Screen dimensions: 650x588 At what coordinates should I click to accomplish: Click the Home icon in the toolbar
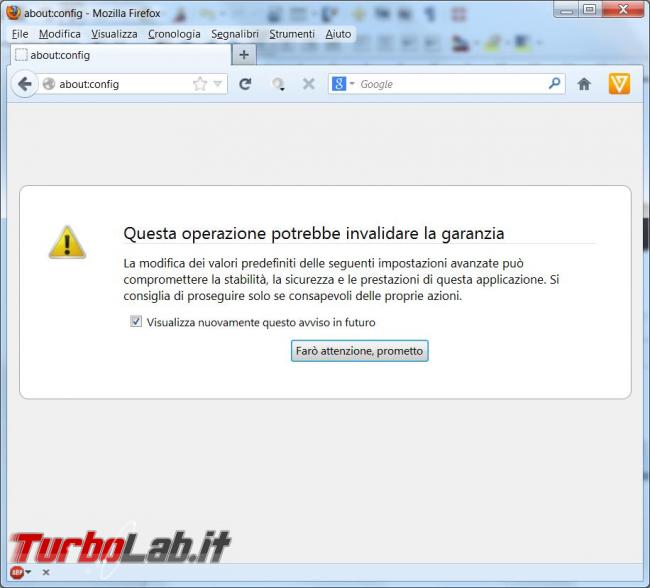tap(584, 84)
